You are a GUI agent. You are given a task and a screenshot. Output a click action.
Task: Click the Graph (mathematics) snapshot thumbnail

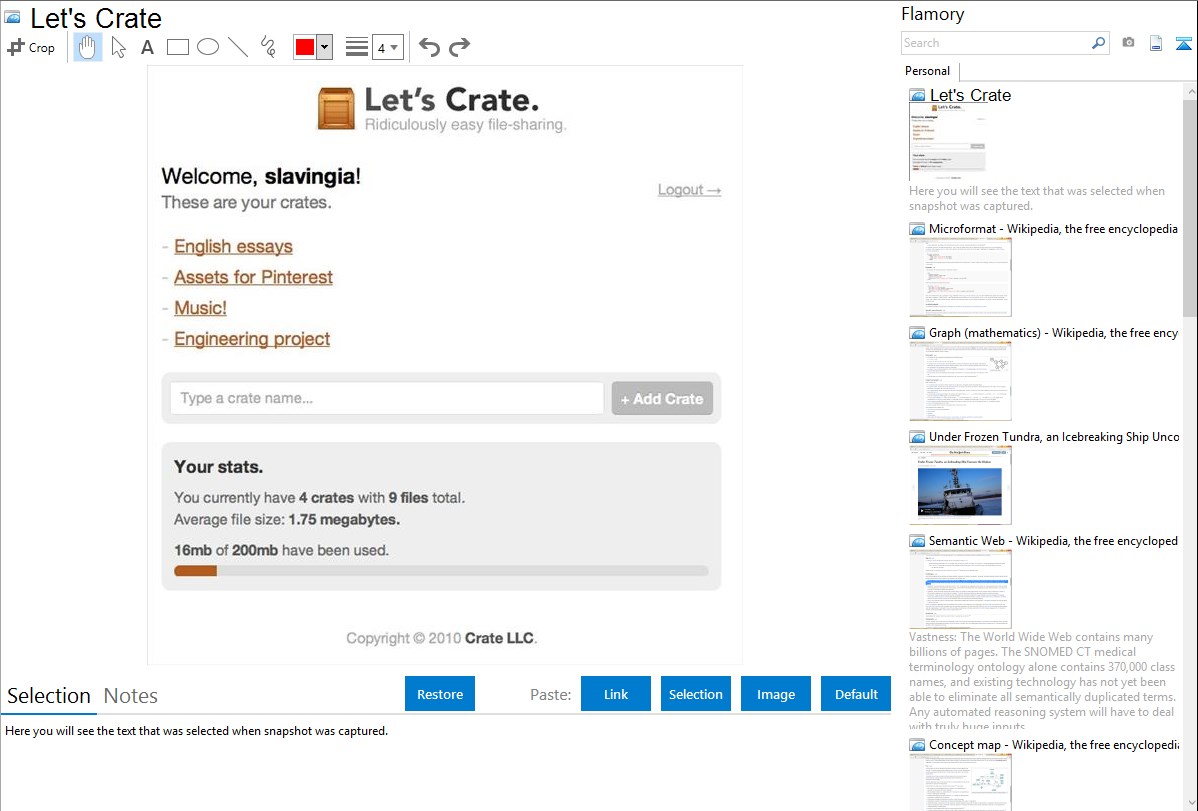[x=960, y=381]
